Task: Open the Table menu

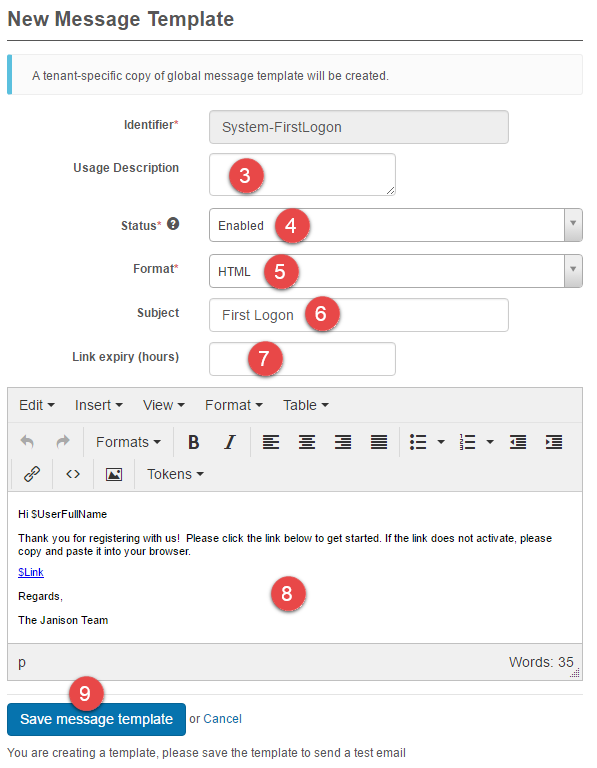Action: pos(306,405)
